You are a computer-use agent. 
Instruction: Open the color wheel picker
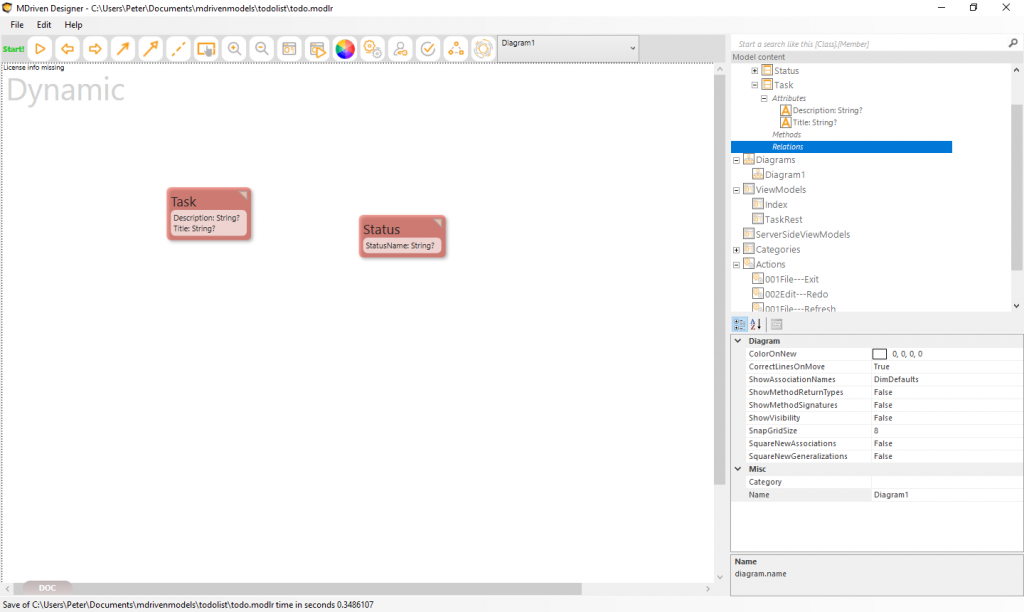pos(344,49)
